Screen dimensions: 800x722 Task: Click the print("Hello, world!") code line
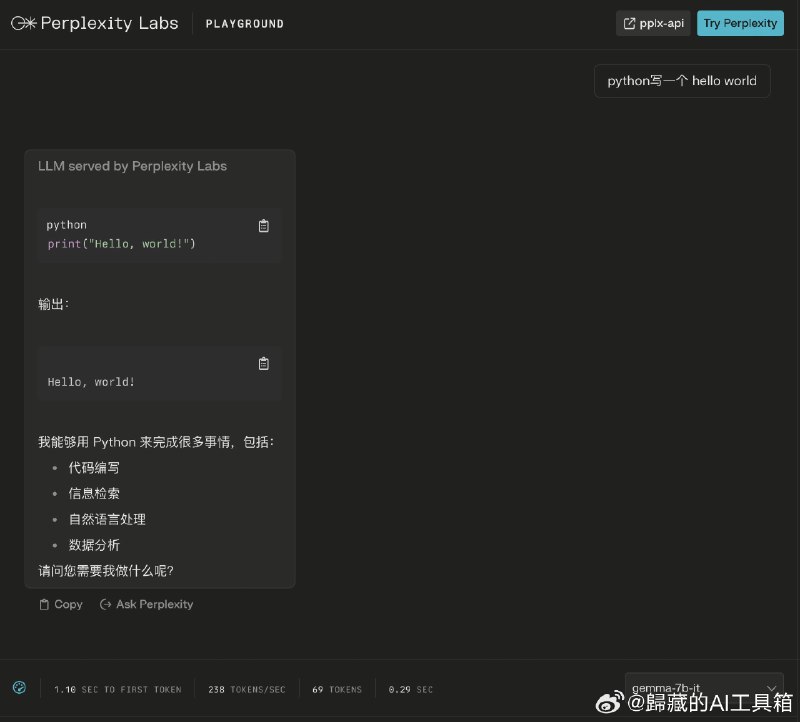click(x=121, y=244)
